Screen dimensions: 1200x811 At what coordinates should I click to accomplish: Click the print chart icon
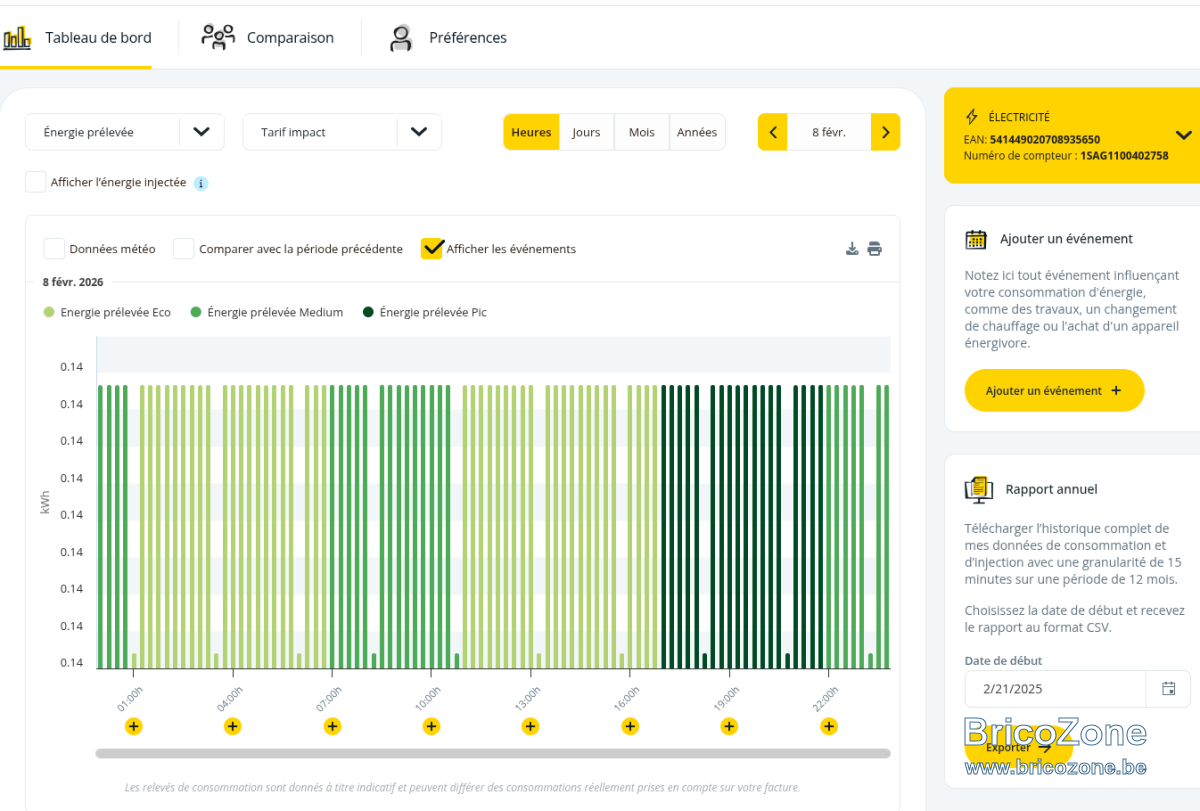coord(874,249)
